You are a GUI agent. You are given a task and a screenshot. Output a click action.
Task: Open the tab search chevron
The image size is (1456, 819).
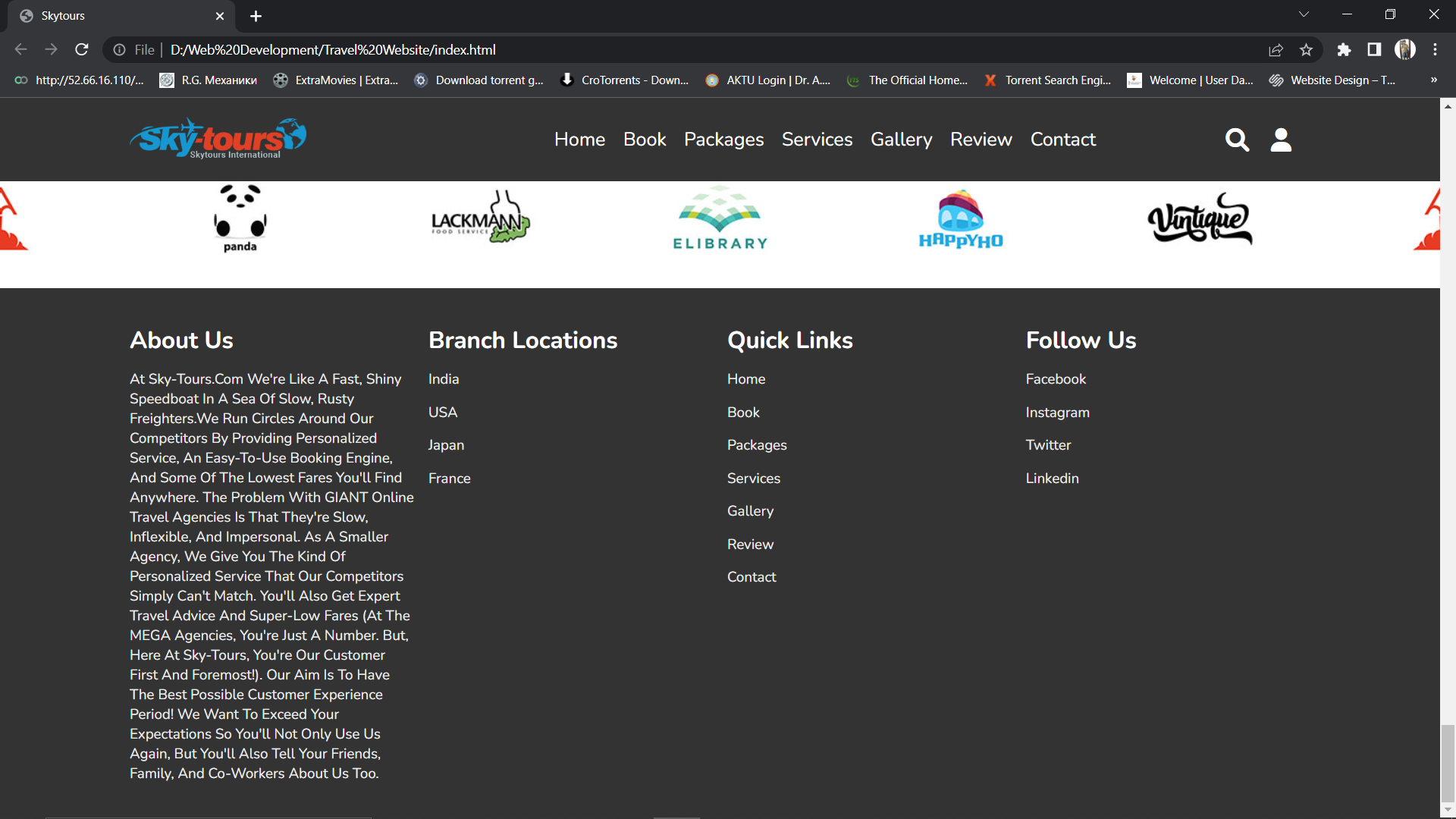point(1304,14)
